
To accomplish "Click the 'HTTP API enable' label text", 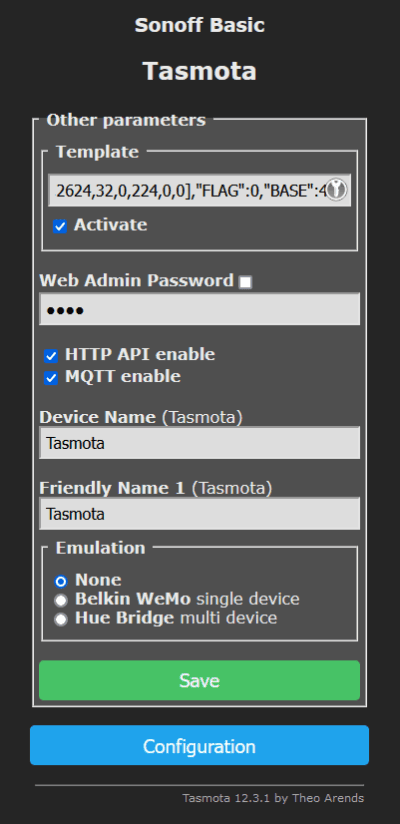I will pos(140,355).
